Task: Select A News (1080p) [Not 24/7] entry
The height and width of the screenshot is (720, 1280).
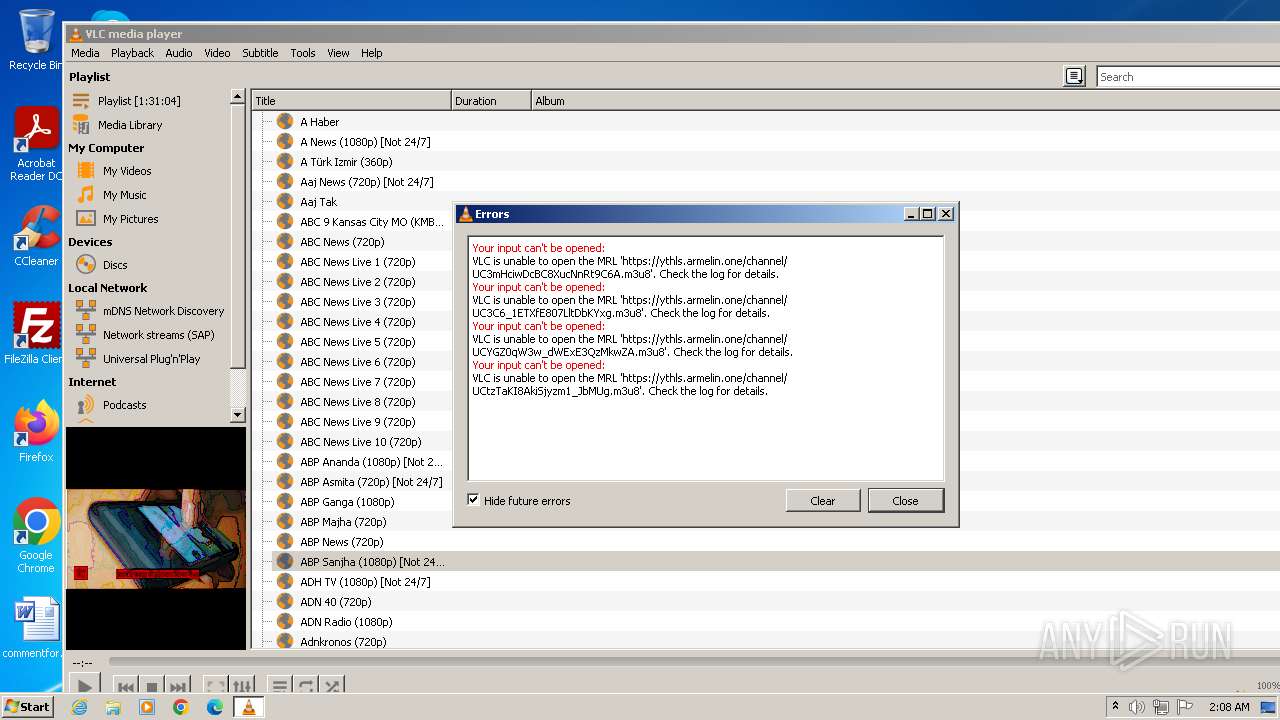Action: pyautogui.click(x=365, y=142)
